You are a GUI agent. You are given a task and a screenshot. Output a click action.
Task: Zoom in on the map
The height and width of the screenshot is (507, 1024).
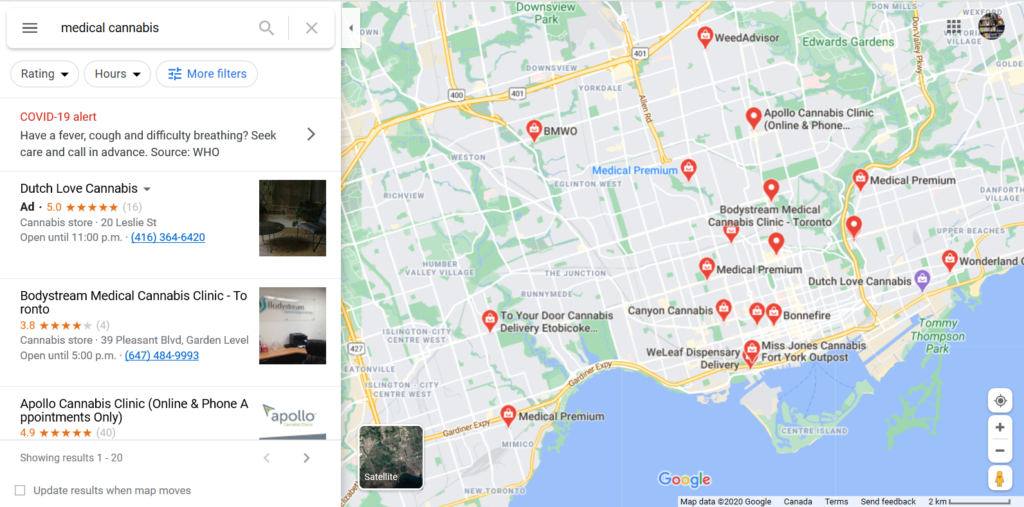(x=1000, y=427)
